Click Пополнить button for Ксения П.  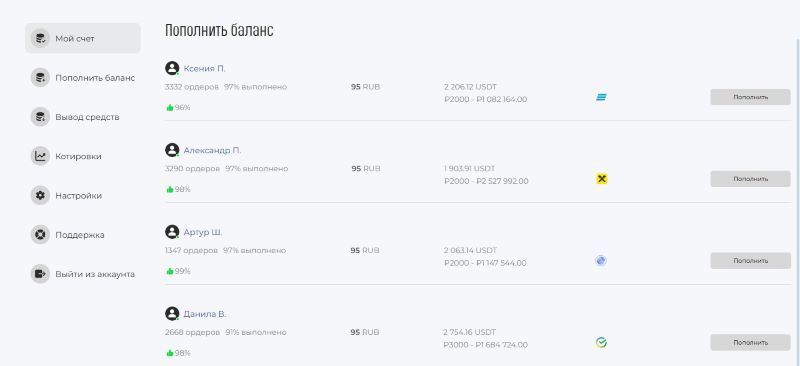click(x=750, y=97)
